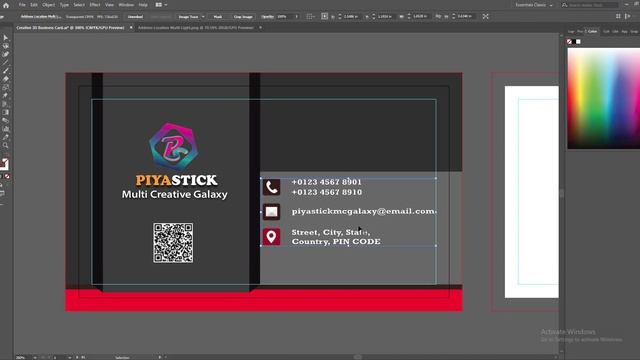Click the Multi Creative Galaxy text

[175, 194]
